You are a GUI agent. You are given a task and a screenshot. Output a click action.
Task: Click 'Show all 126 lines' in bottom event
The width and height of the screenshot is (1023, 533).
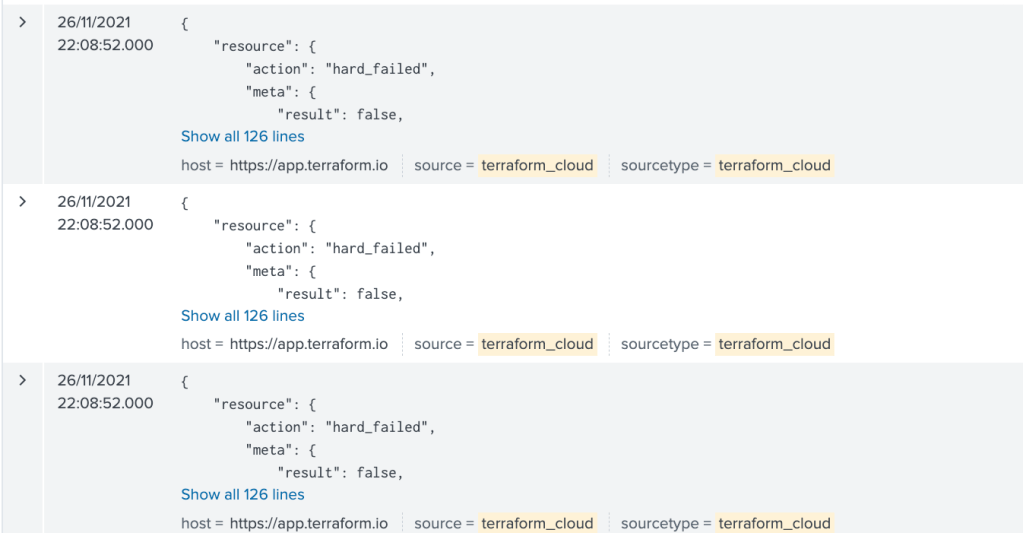242,495
